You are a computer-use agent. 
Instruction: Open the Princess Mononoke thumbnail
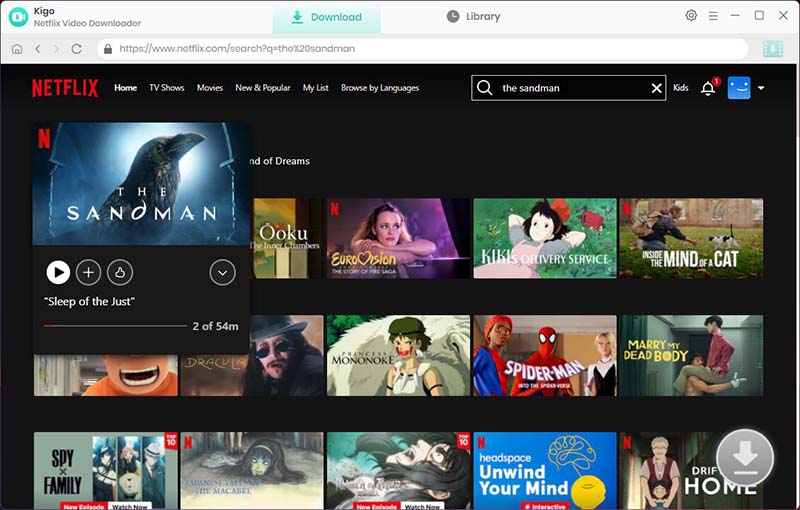coord(398,355)
